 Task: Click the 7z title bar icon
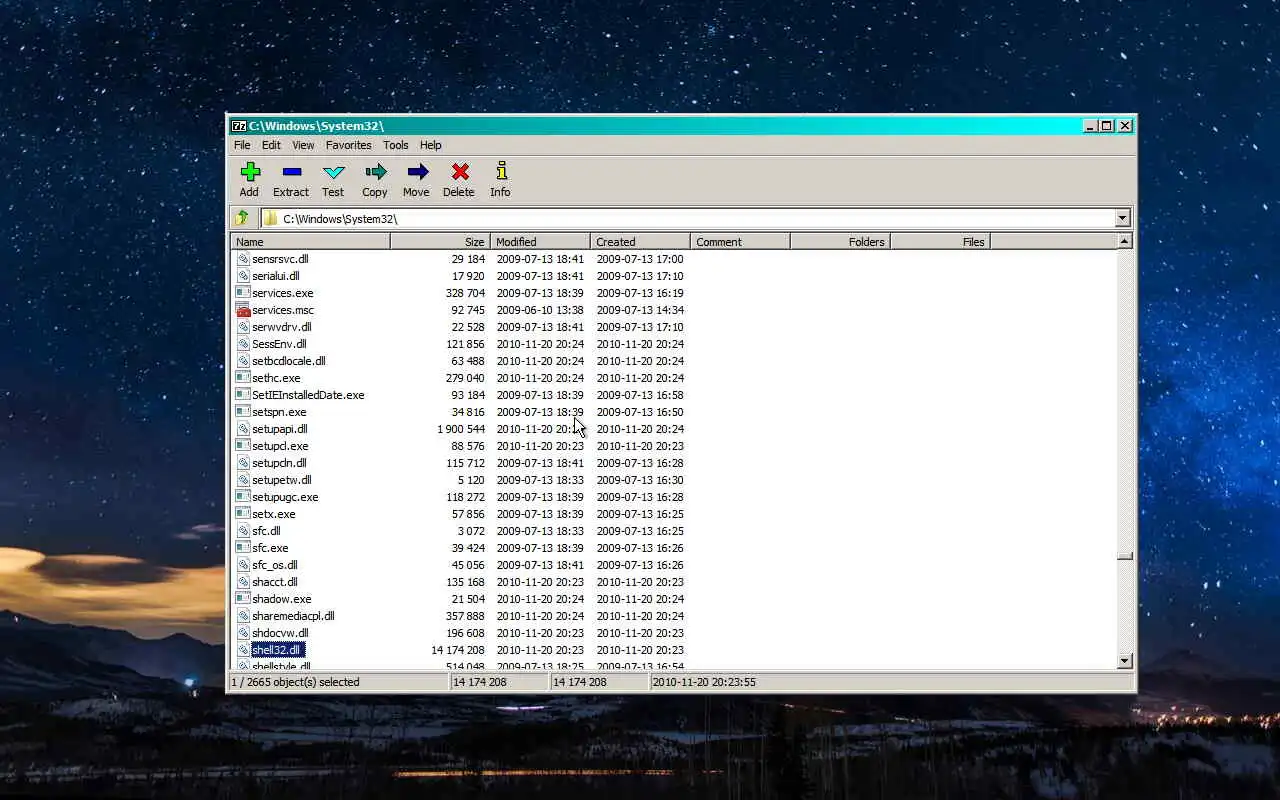click(238, 125)
